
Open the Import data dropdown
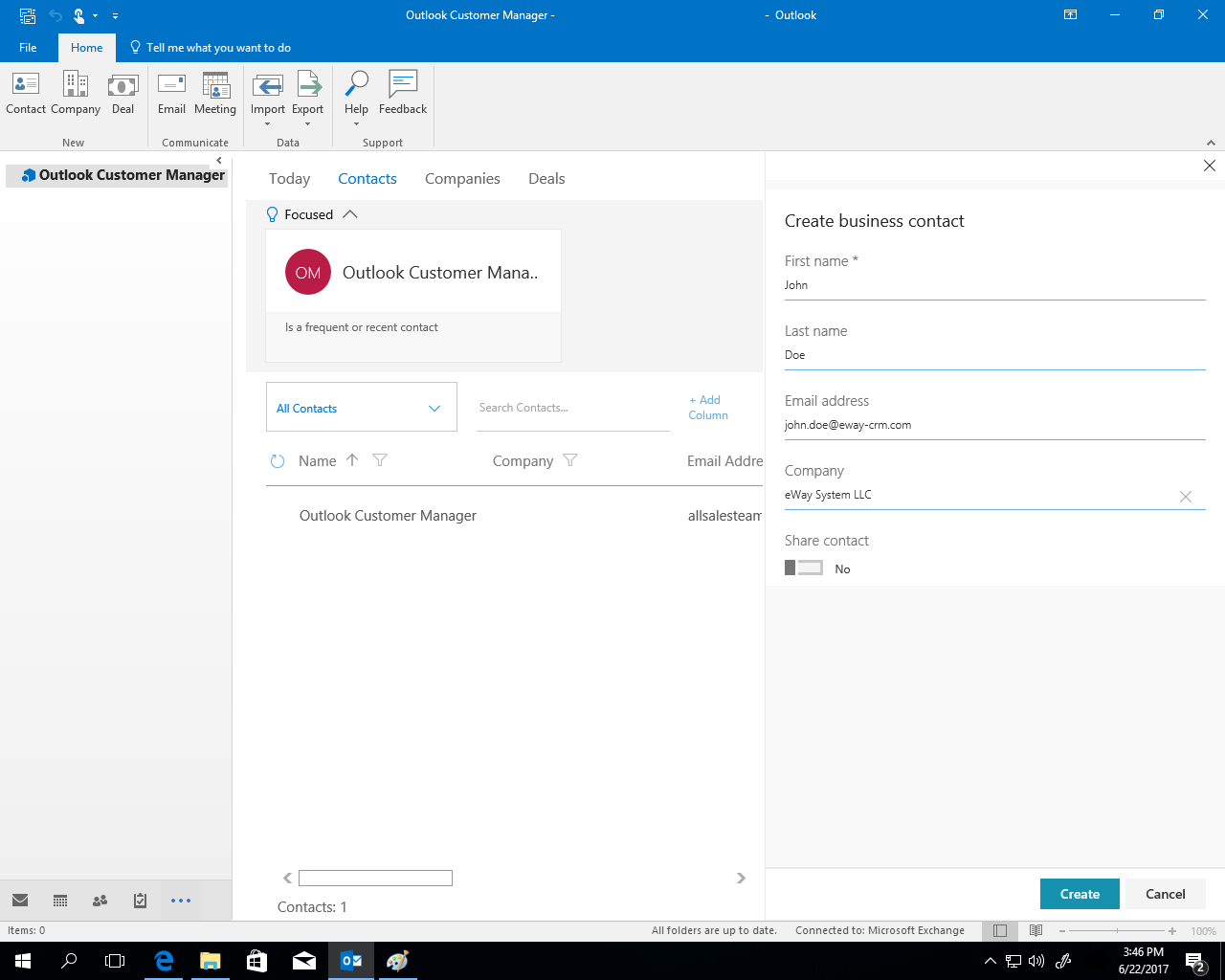pos(268,99)
